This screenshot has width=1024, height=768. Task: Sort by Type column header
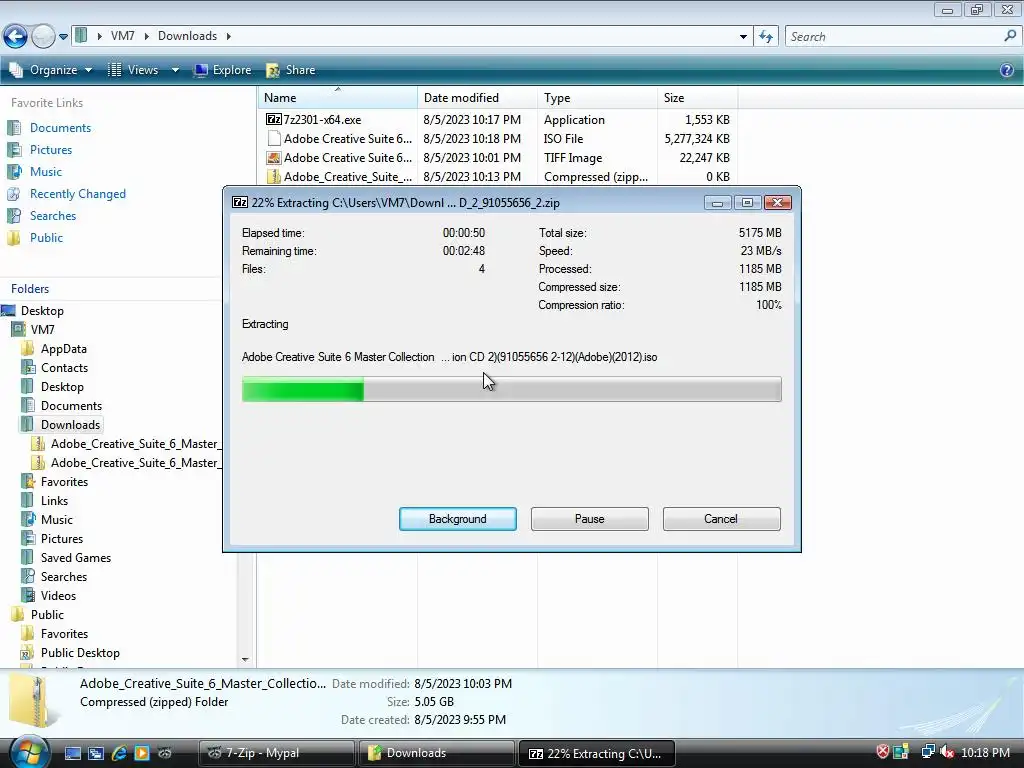[598, 97]
